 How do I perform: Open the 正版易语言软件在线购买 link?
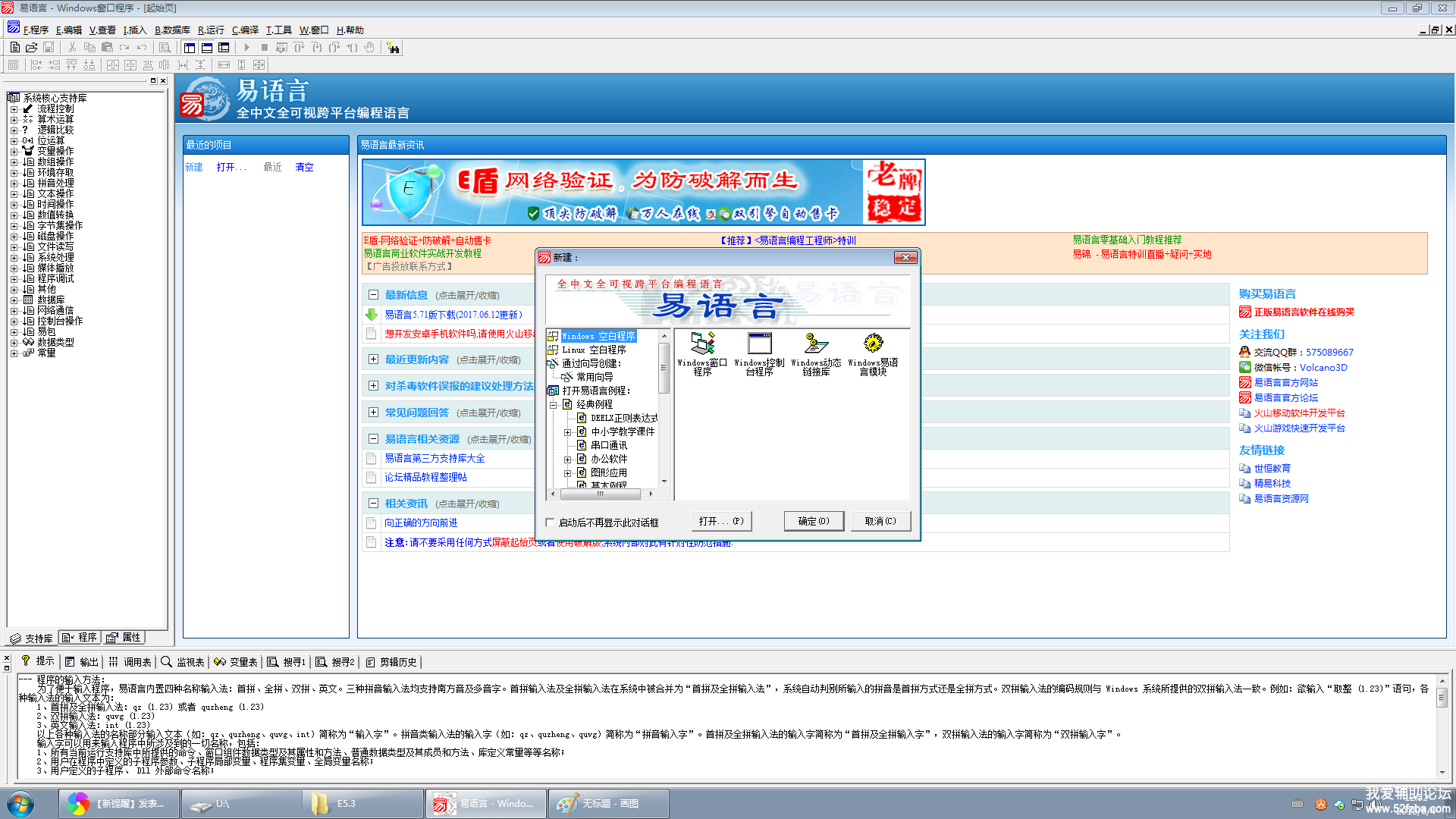click(1304, 312)
